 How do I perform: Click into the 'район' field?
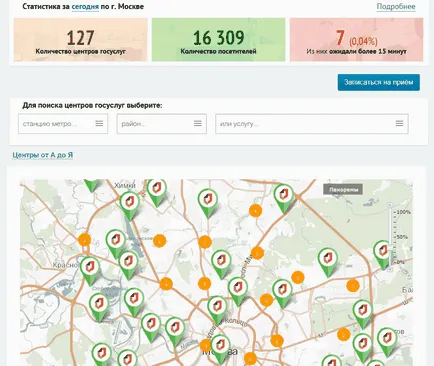[162, 124]
